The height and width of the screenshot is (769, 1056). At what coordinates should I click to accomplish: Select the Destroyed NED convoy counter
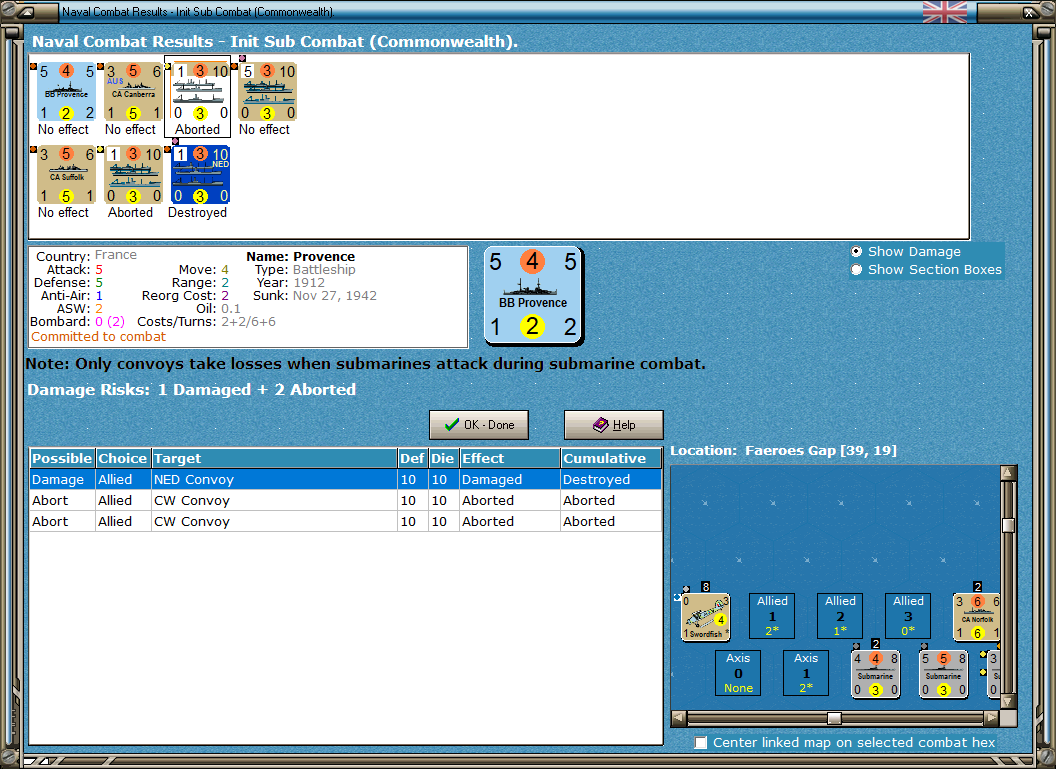click(200, 174)
